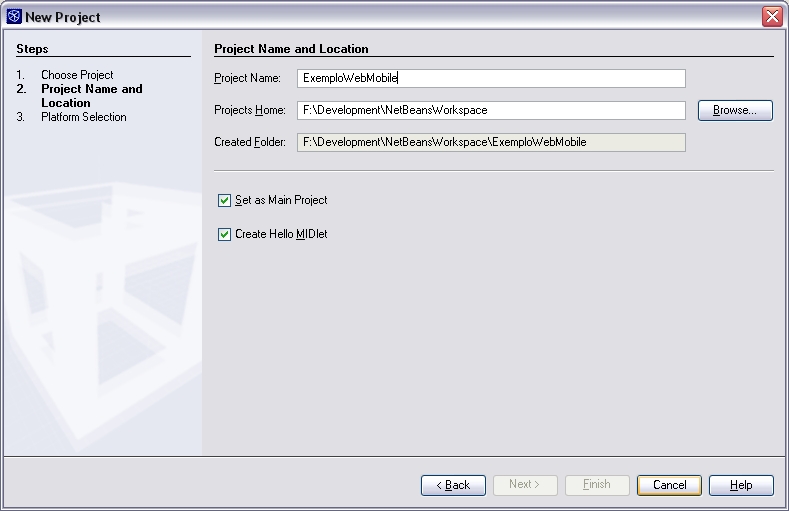This screenshot has width=789, height=511.
Task: Close the New Project dialog window
Action: pyautogui.click(x=771, y=16)
